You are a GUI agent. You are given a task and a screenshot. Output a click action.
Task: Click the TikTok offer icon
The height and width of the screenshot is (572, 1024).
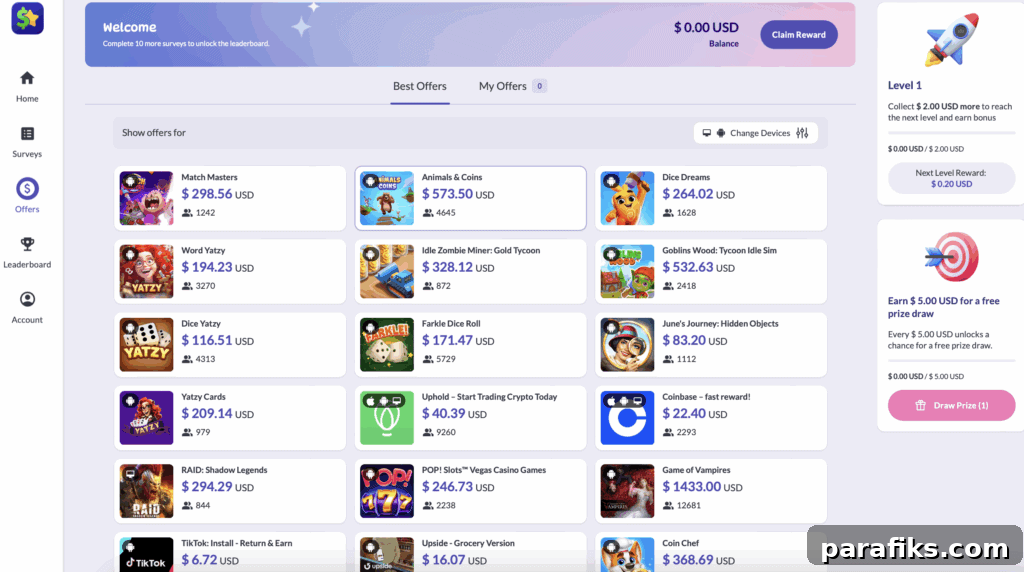click(x=146, y=554)
